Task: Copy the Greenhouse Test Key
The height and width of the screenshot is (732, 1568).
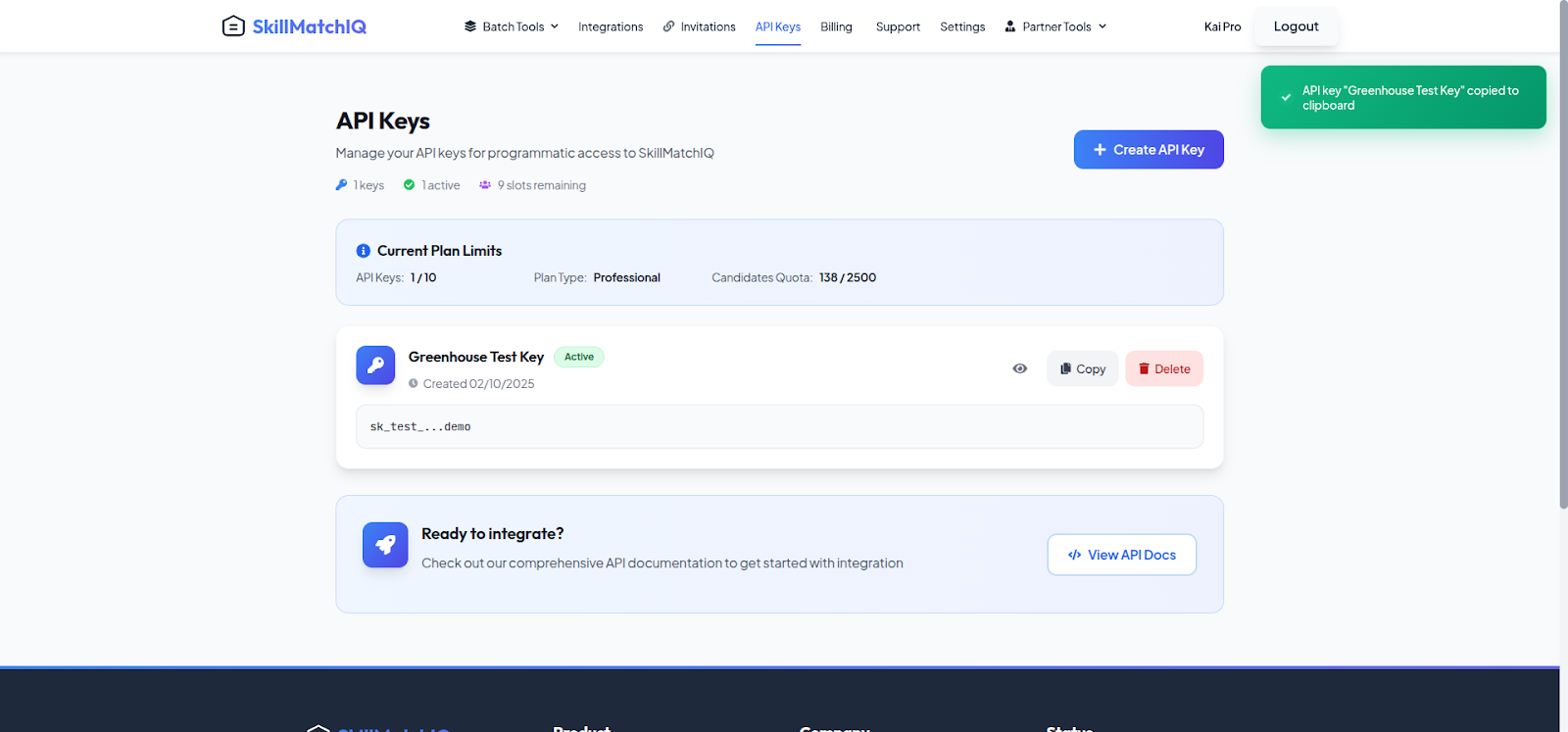Action: 1082,368
